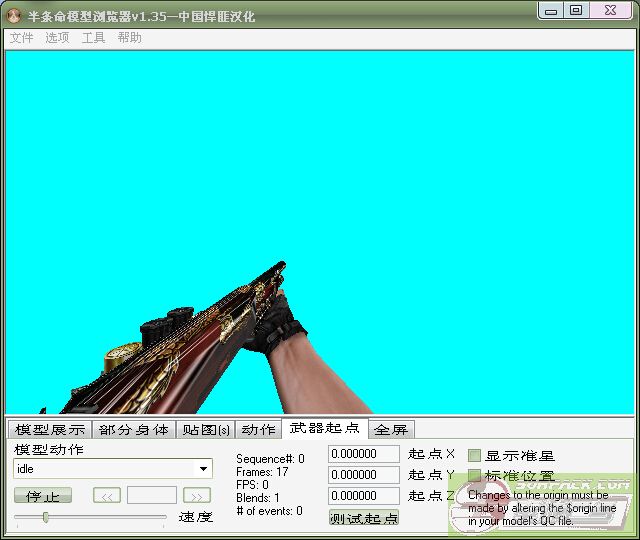Minimize the model viewer window
This screenshot has height=540, width=640.
(x=552, y=10)
